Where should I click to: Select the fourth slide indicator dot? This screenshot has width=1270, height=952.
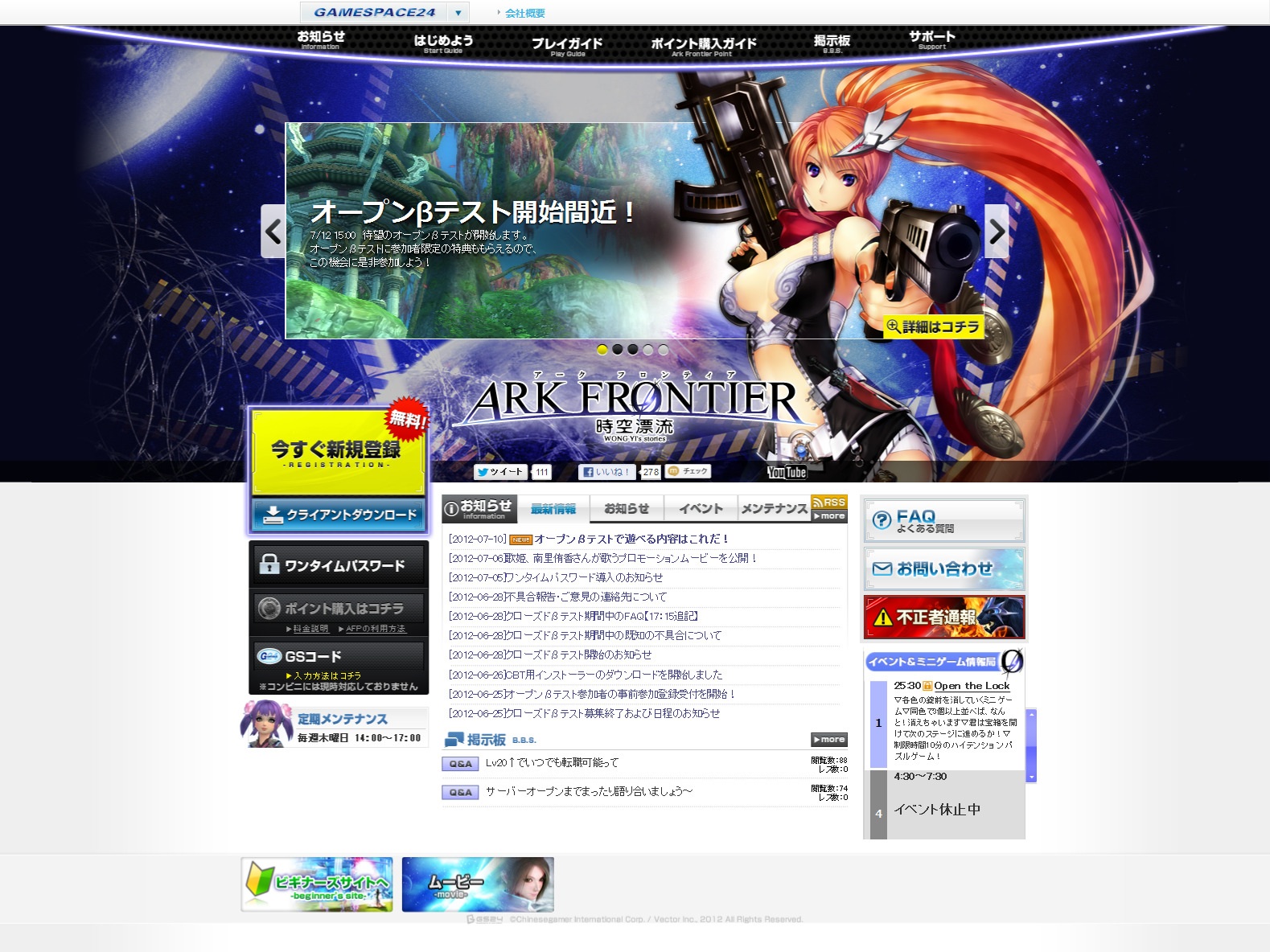point(648,350)
